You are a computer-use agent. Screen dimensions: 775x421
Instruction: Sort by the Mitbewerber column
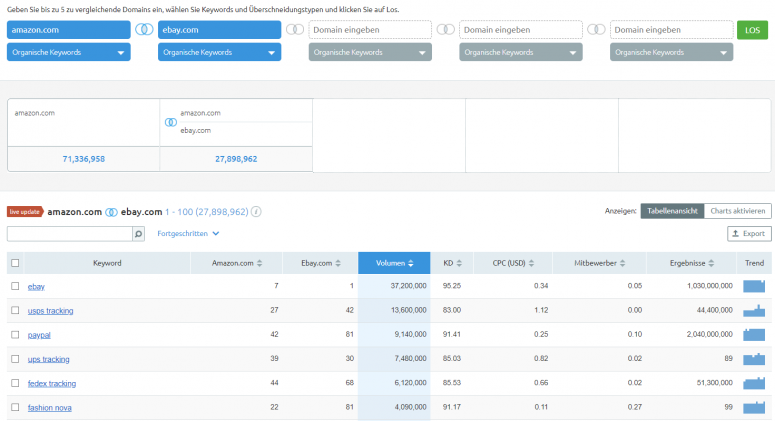pyautogui.click(x=599, y=263)
